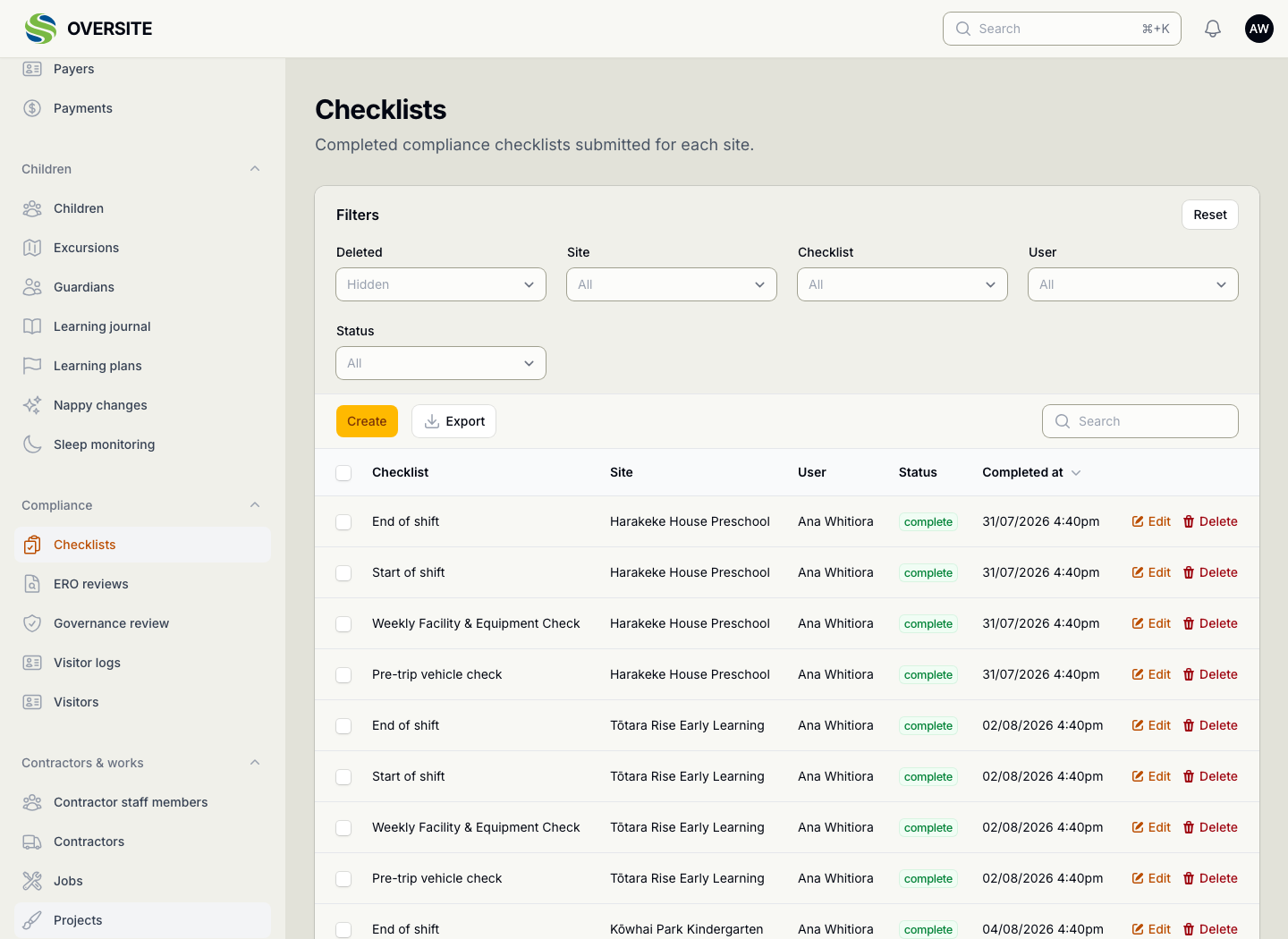Click the edit pencil icon for Harakeke Start of shift

[x=1138, y=572]
